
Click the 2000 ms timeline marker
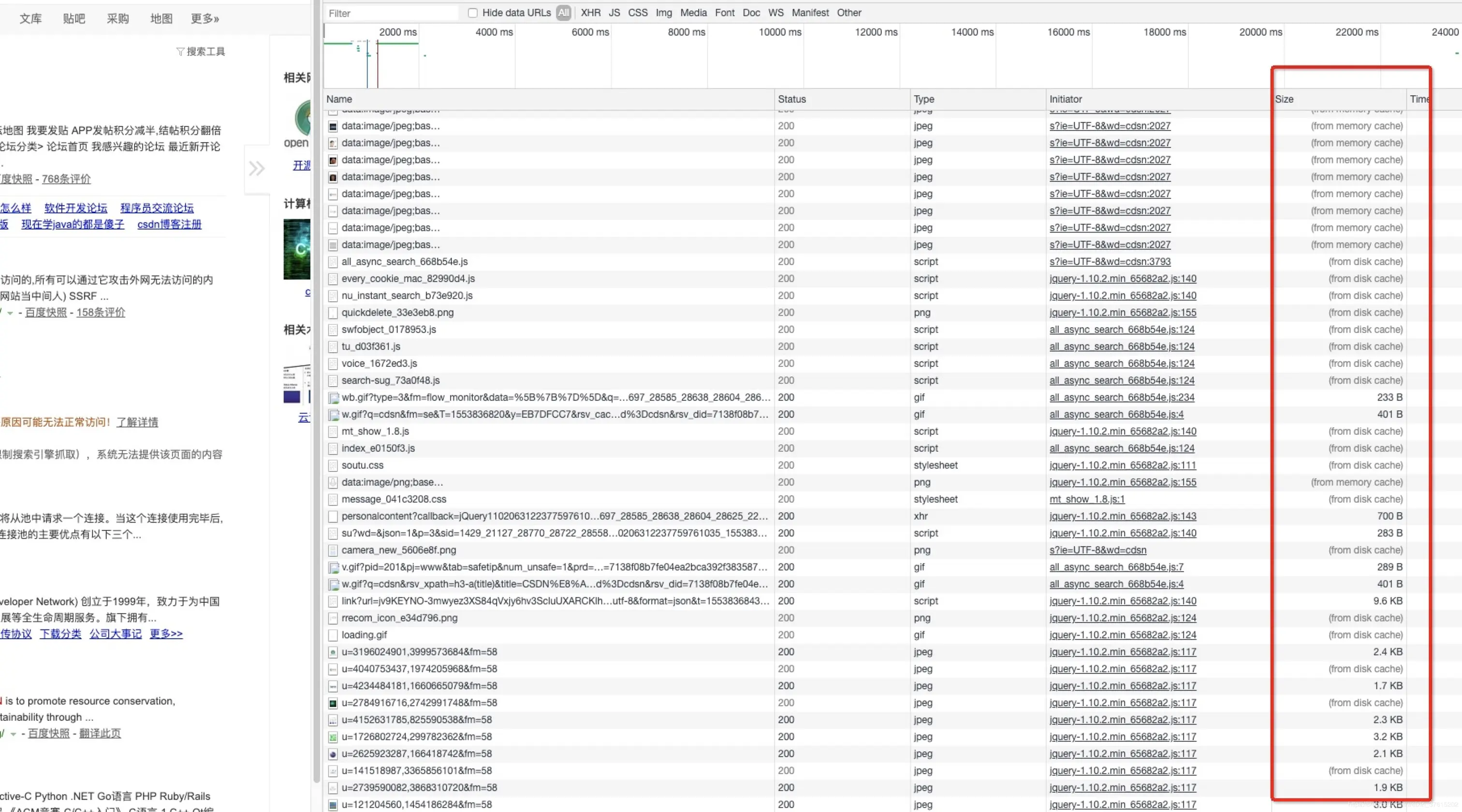(397, 32)
